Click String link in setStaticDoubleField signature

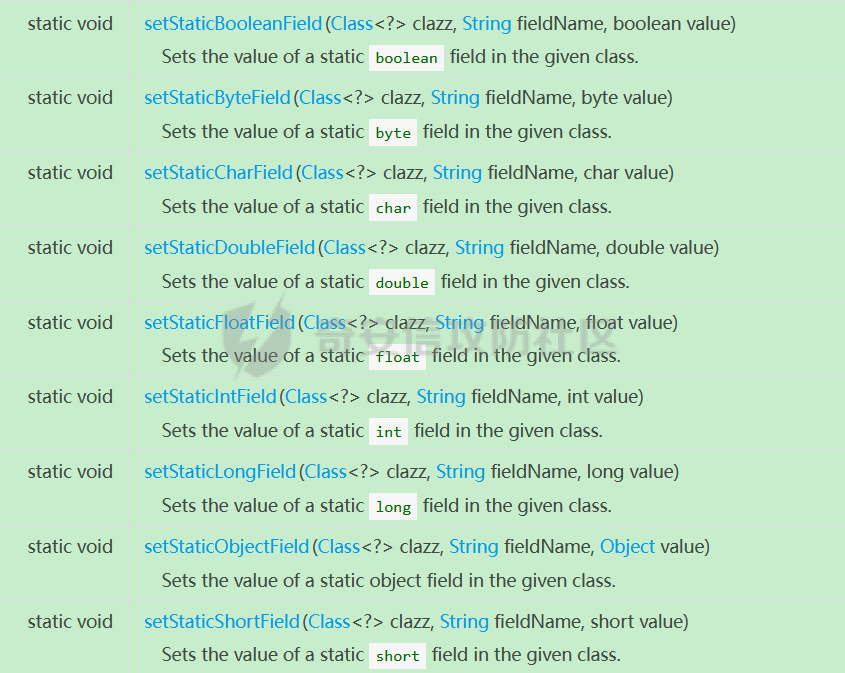pyautogui.click(x=479, y=247)
